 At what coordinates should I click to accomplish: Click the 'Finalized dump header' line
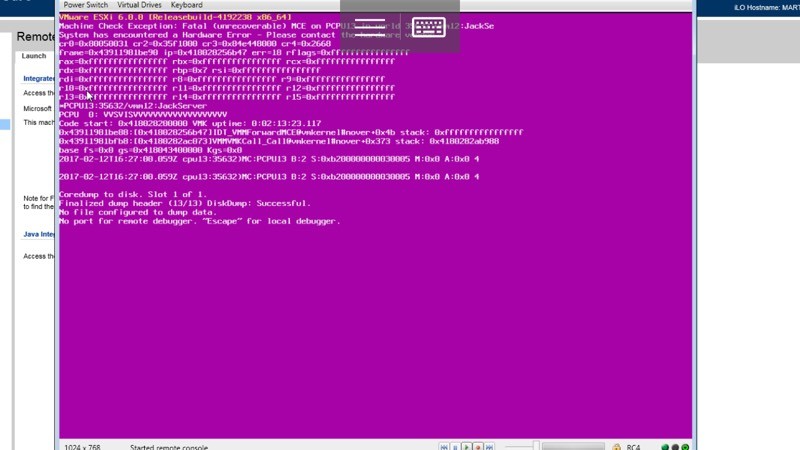click(185, 203)
